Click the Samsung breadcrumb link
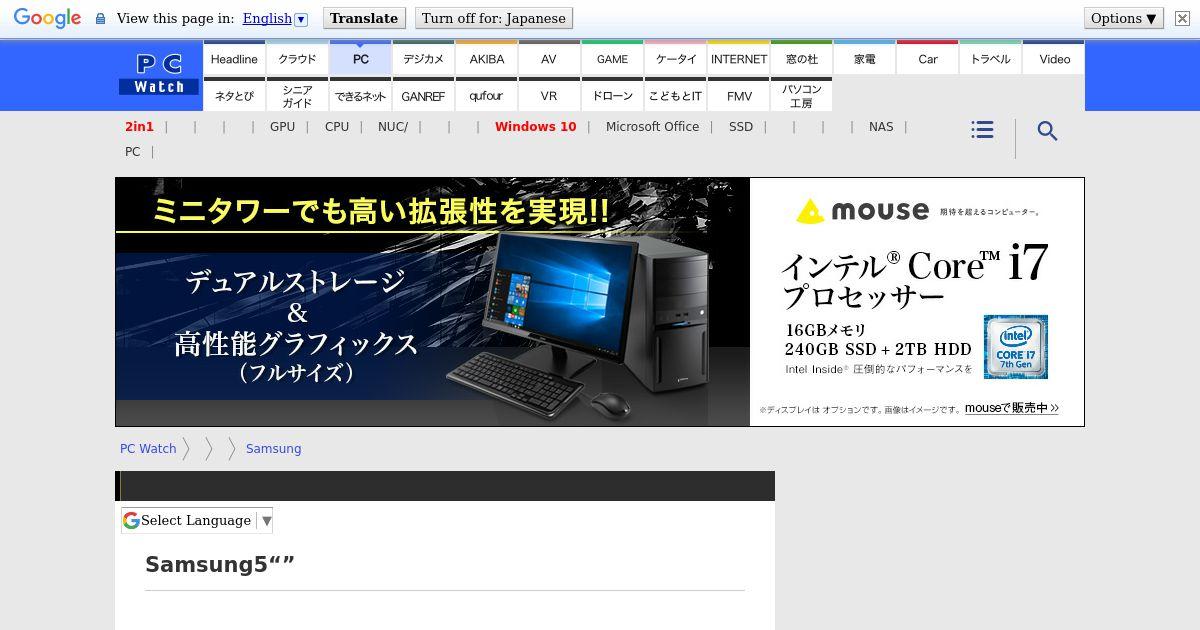 (273, 449)
